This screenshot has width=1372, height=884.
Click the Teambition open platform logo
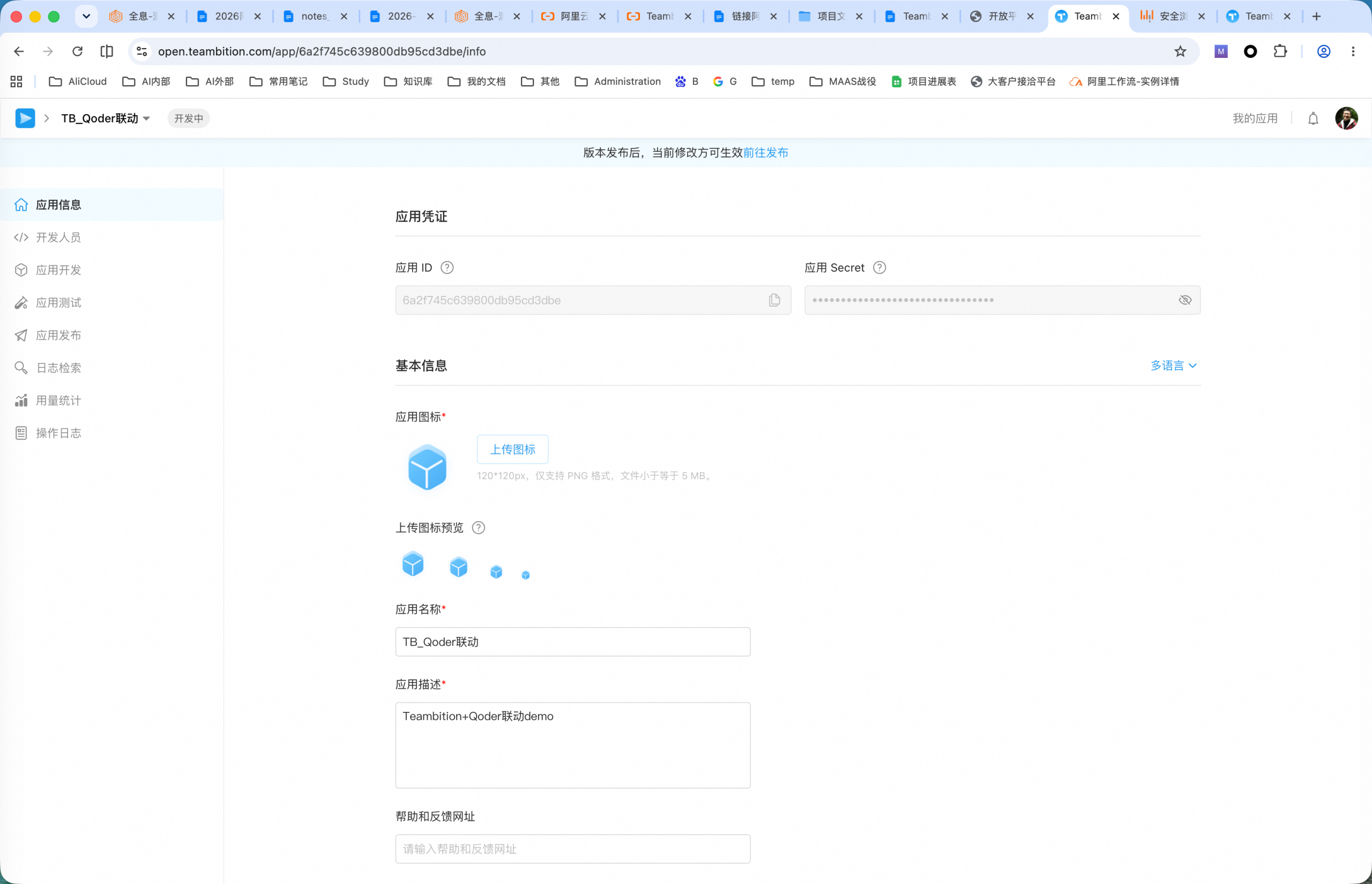pos(25,118)
